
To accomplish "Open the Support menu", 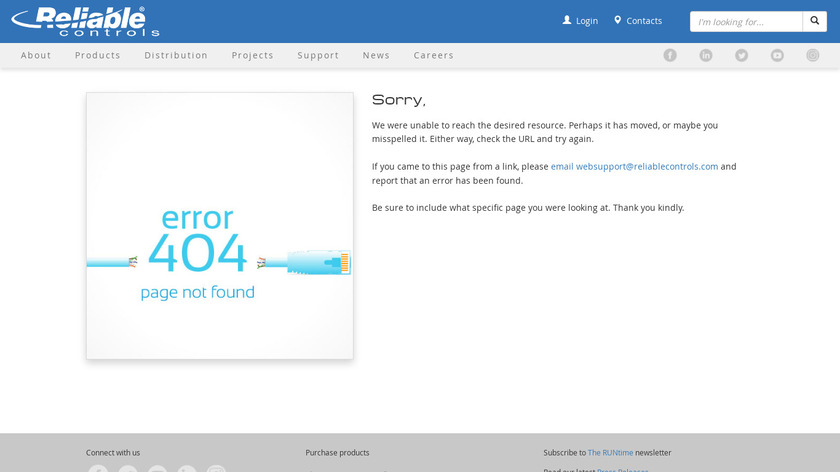I will (x=318, y=55).
